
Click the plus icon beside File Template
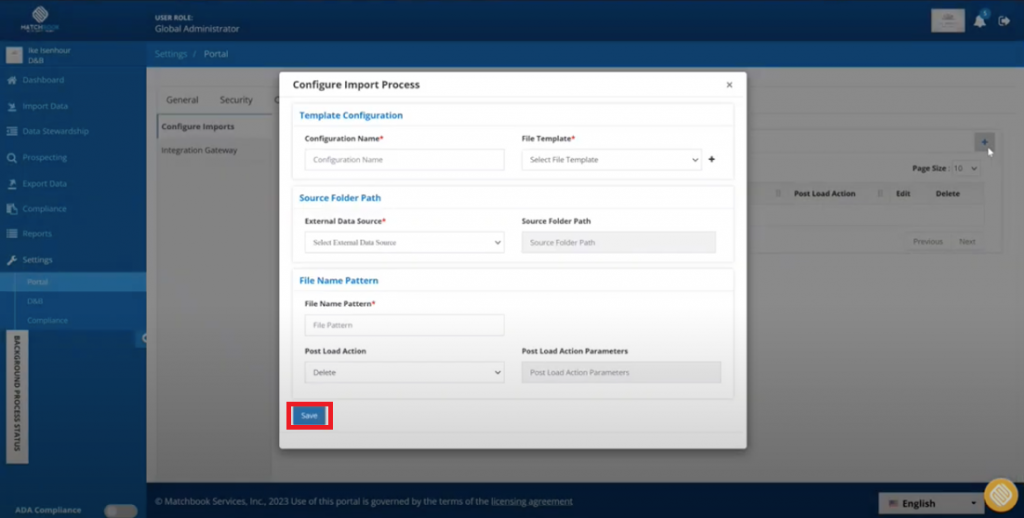pyautogui.click(x=712, y=159)
